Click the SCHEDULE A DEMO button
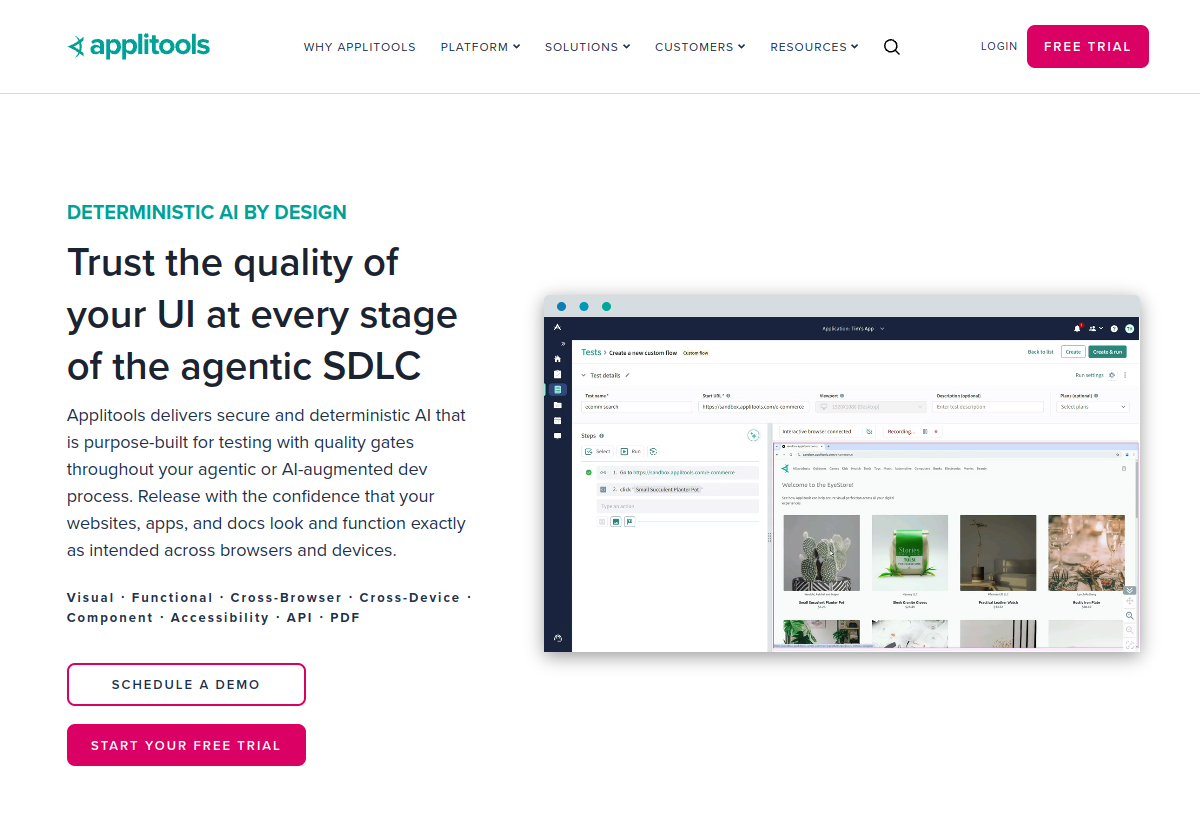Image resolution: width=1200 pixels, height=820 pixels. pos(186,685)
